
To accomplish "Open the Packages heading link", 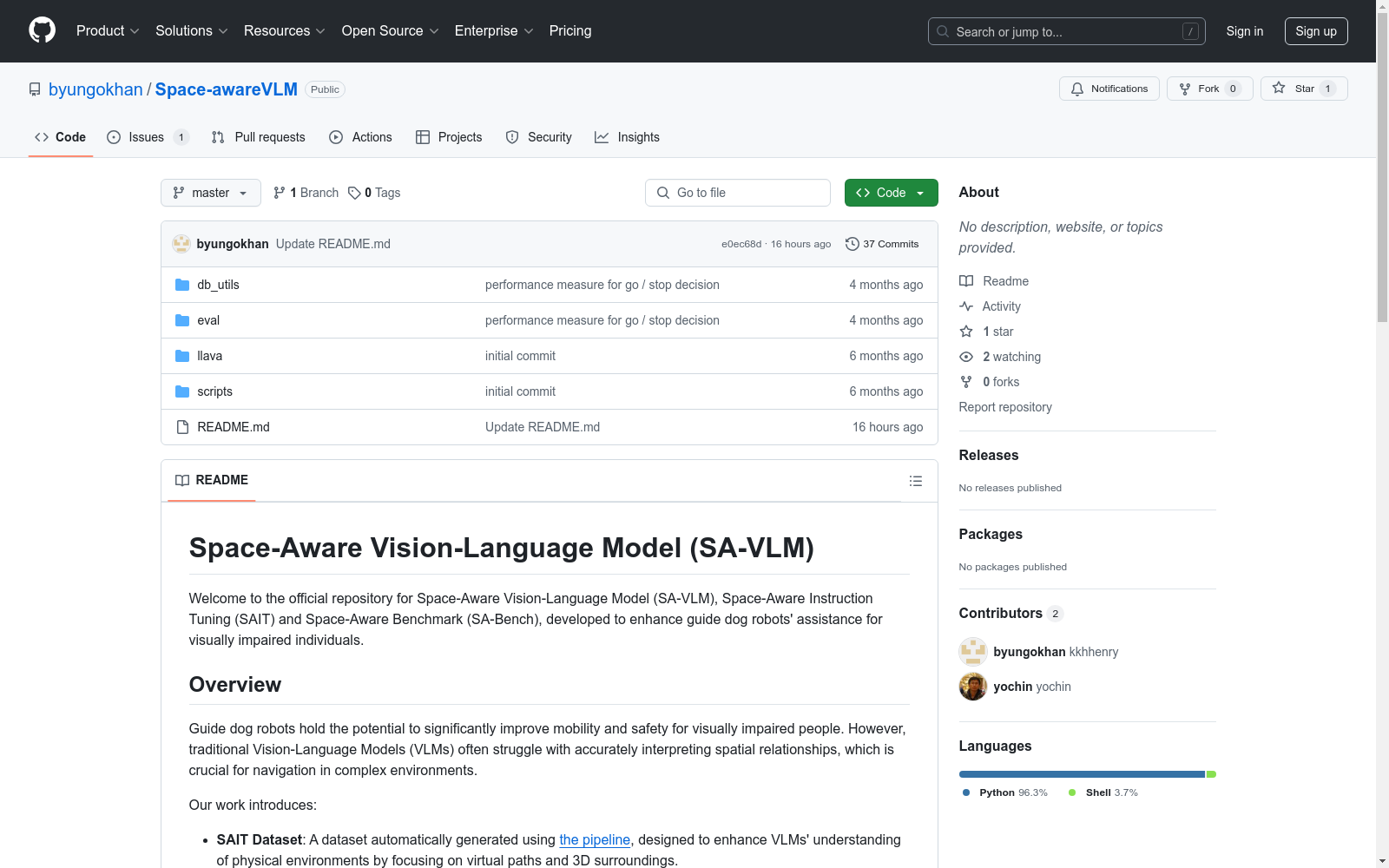I will [x=991, y=534].
